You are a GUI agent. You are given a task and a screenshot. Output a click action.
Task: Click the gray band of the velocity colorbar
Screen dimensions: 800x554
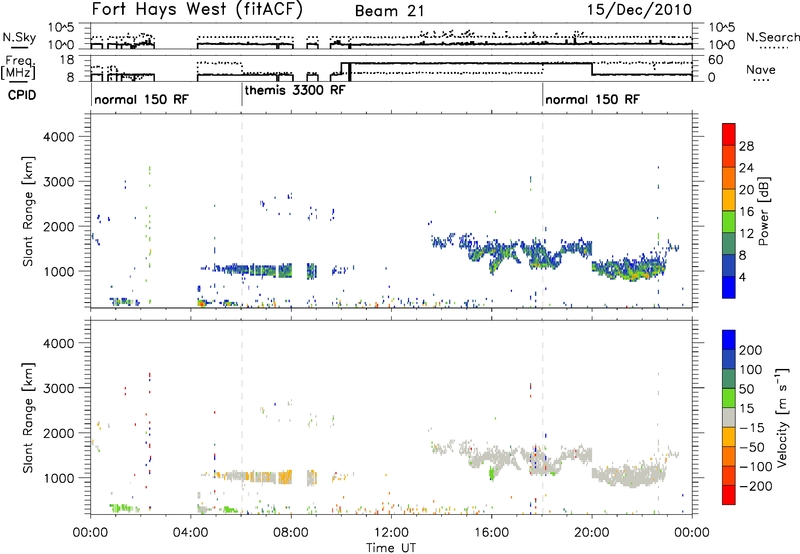click(729, 418)
